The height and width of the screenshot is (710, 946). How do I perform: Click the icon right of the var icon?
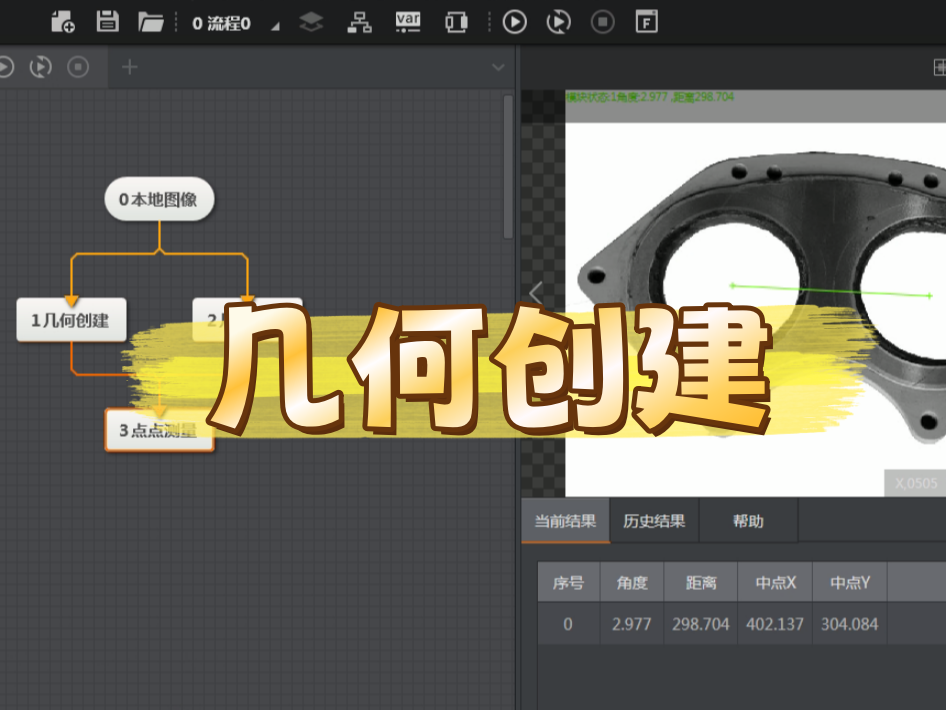coord(456,21)
